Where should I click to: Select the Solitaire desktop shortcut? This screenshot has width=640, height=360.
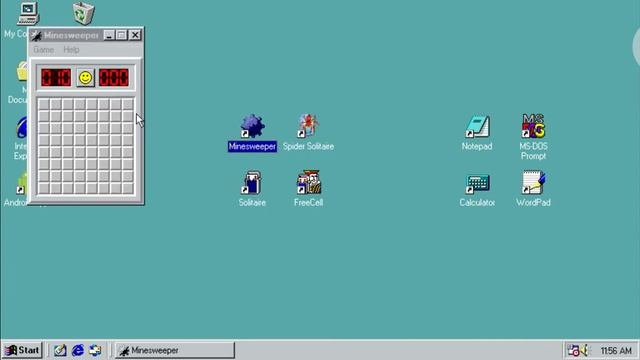tap(252, 189)
